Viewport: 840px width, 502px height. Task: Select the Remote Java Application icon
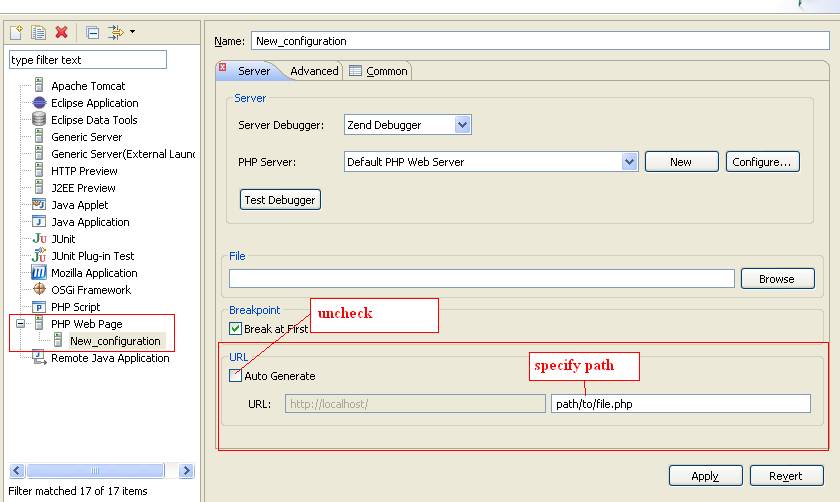pos(39,357)
